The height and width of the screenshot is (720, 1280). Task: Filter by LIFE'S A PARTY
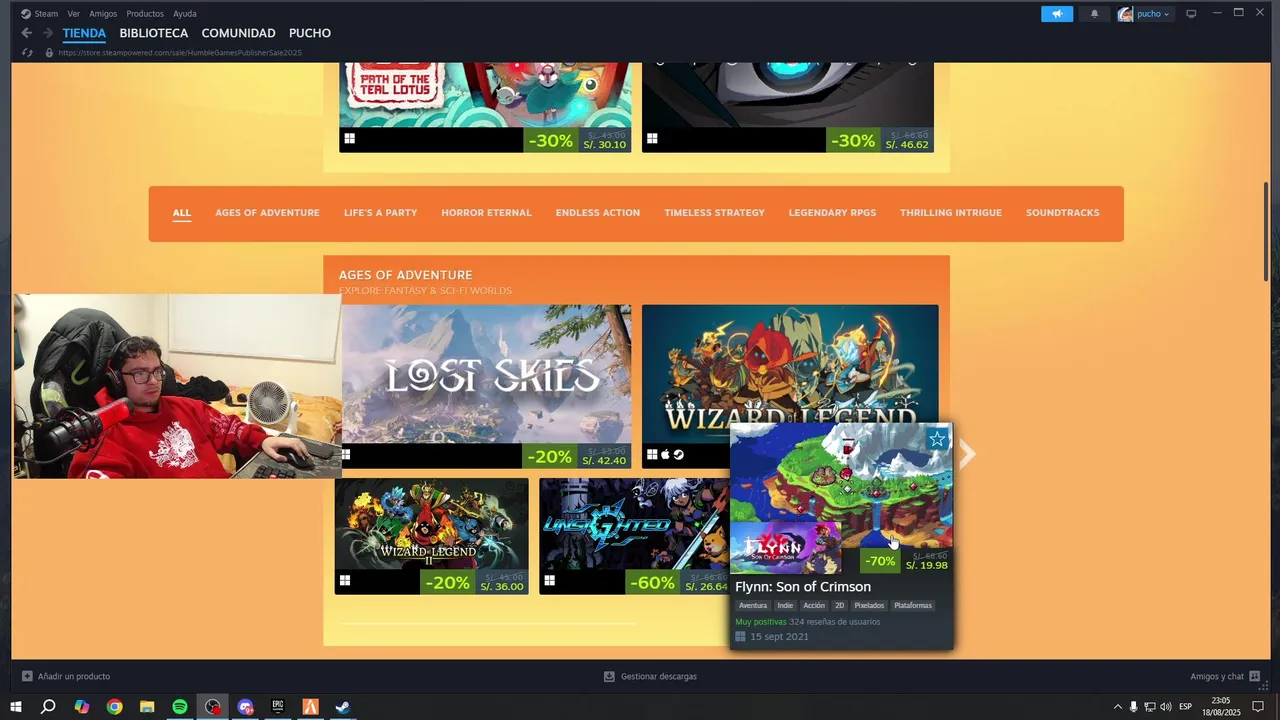click(x=380, y=213)
